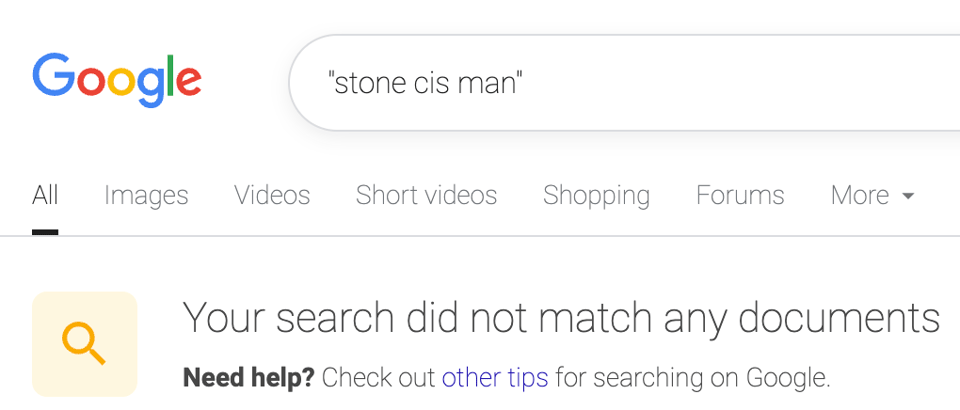Click the blue capital G in the logo
Screen dimensions: 960x410
click(53, 75)
